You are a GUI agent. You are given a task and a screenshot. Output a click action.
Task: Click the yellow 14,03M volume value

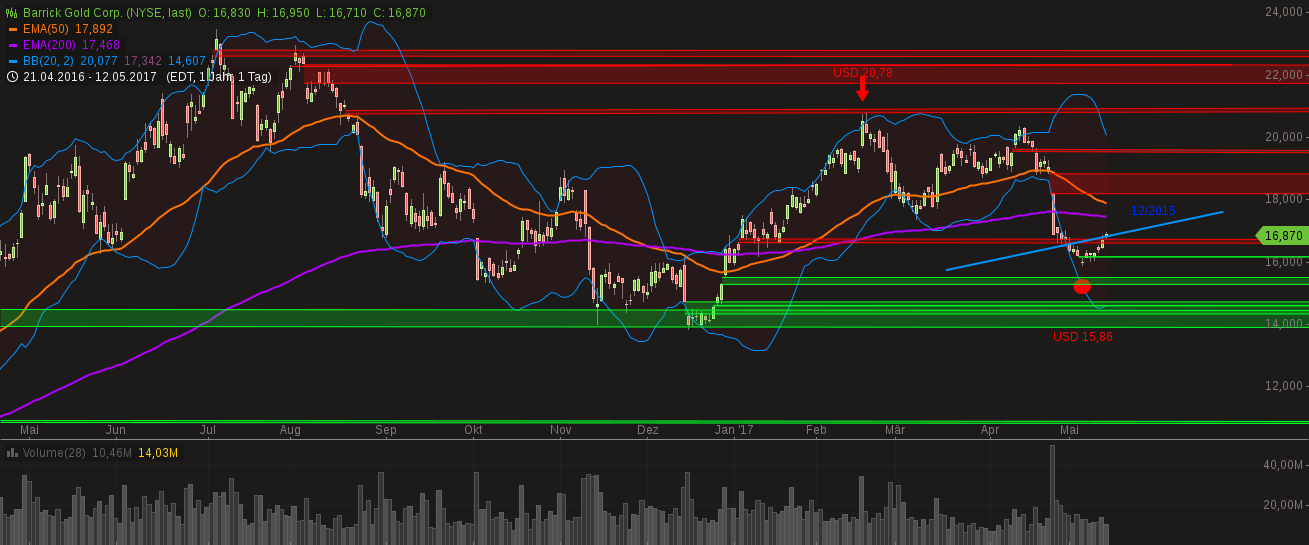[x=158, y=453]
